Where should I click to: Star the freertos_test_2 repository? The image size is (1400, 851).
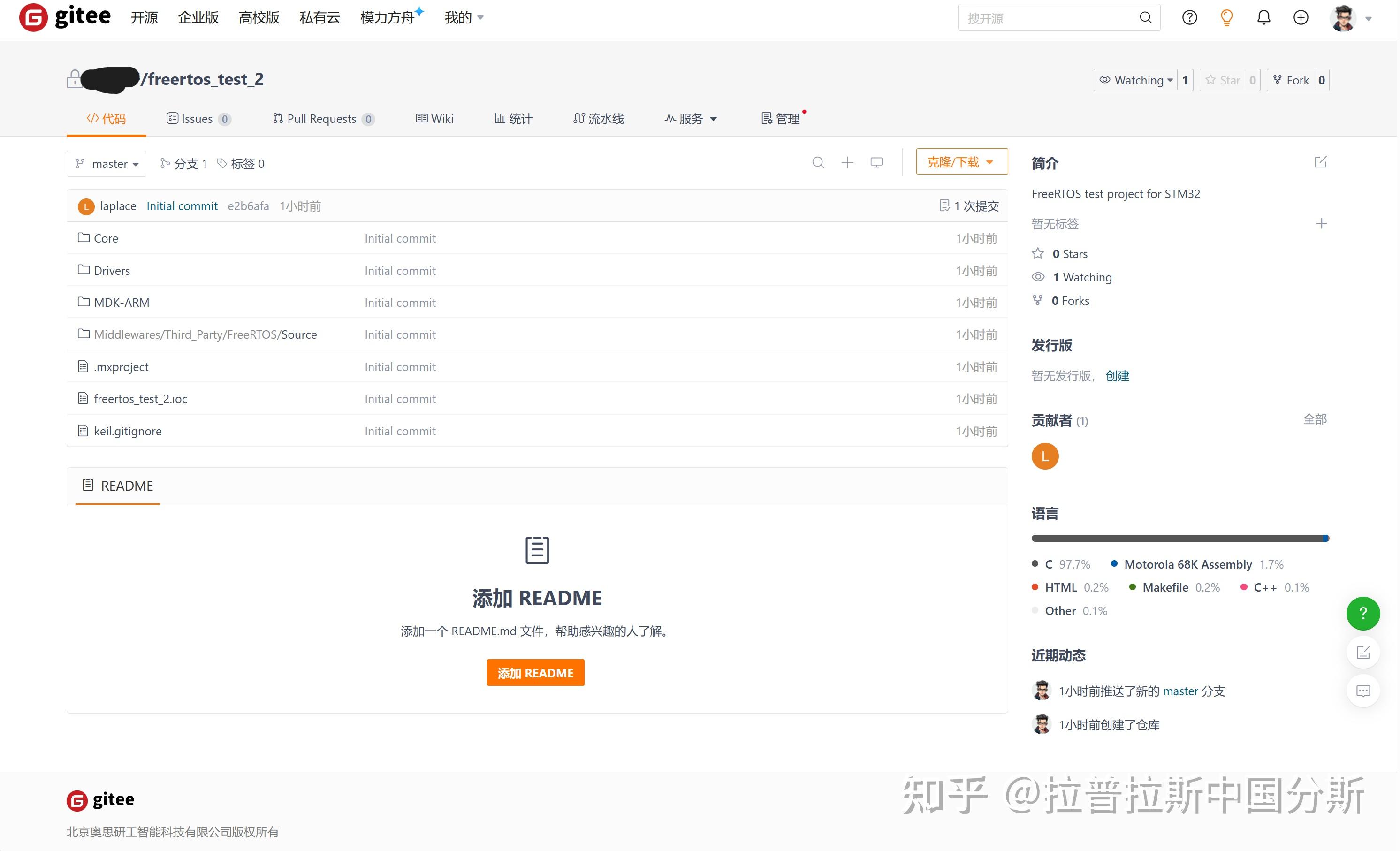(x=1225, y=80)
